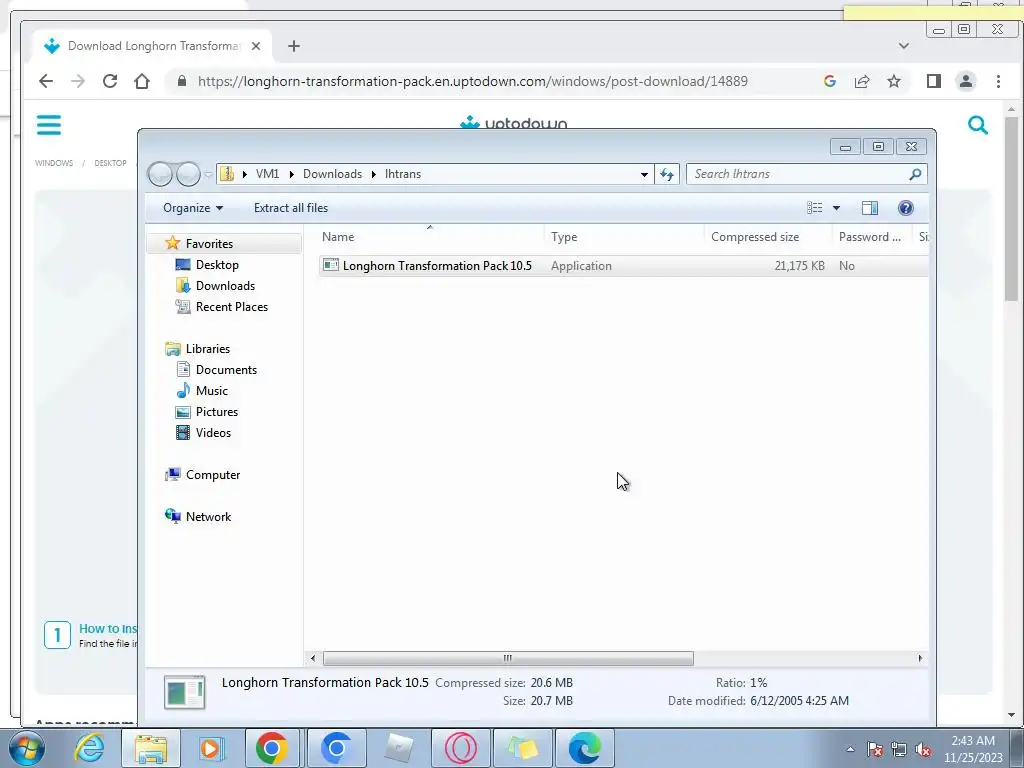Expand Chrome tab search chevron
Image resolution: width=1024 pixels, height=768 pixels.
click(x=904, y=46)
